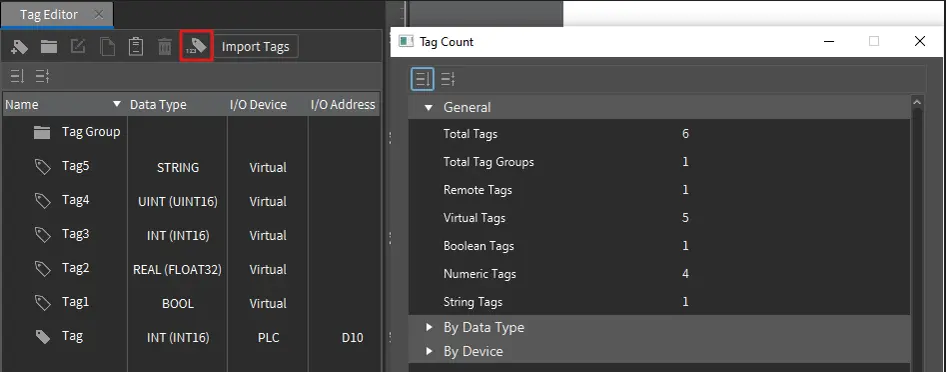The width and height of the screenshot is (946, 372).
Task: Click the filled tag icon beside Tag
Action: tap(42, 336)
